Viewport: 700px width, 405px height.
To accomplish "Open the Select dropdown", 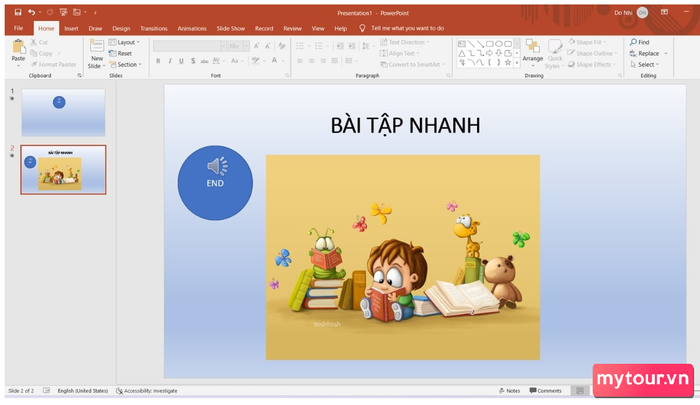I will (x=645, y=64).
